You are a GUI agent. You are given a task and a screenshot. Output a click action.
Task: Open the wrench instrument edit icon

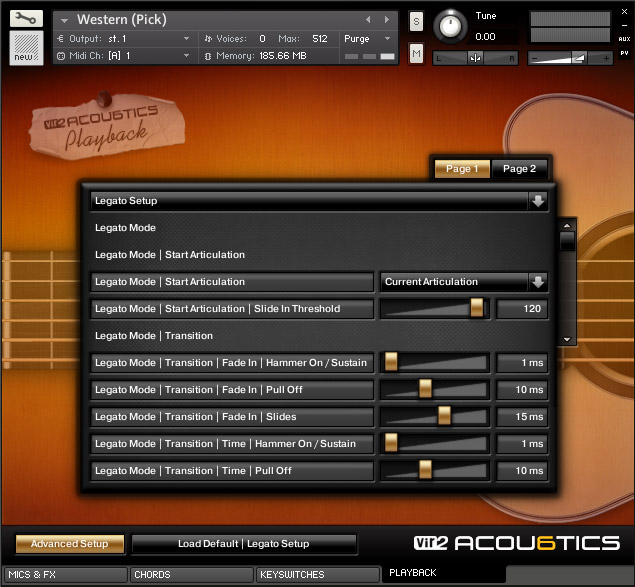pos(26,18)
